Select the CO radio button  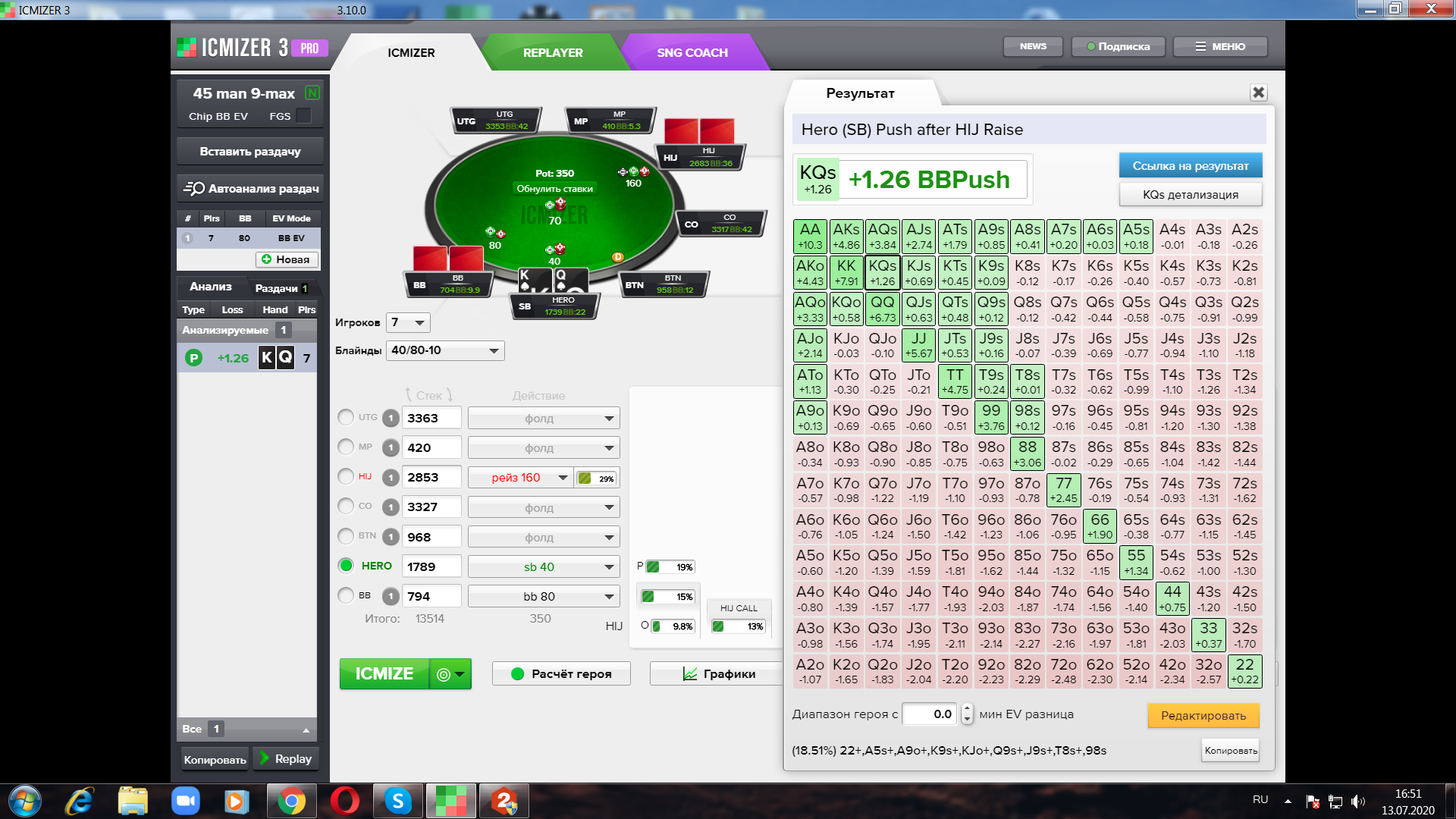click(346, 506)
